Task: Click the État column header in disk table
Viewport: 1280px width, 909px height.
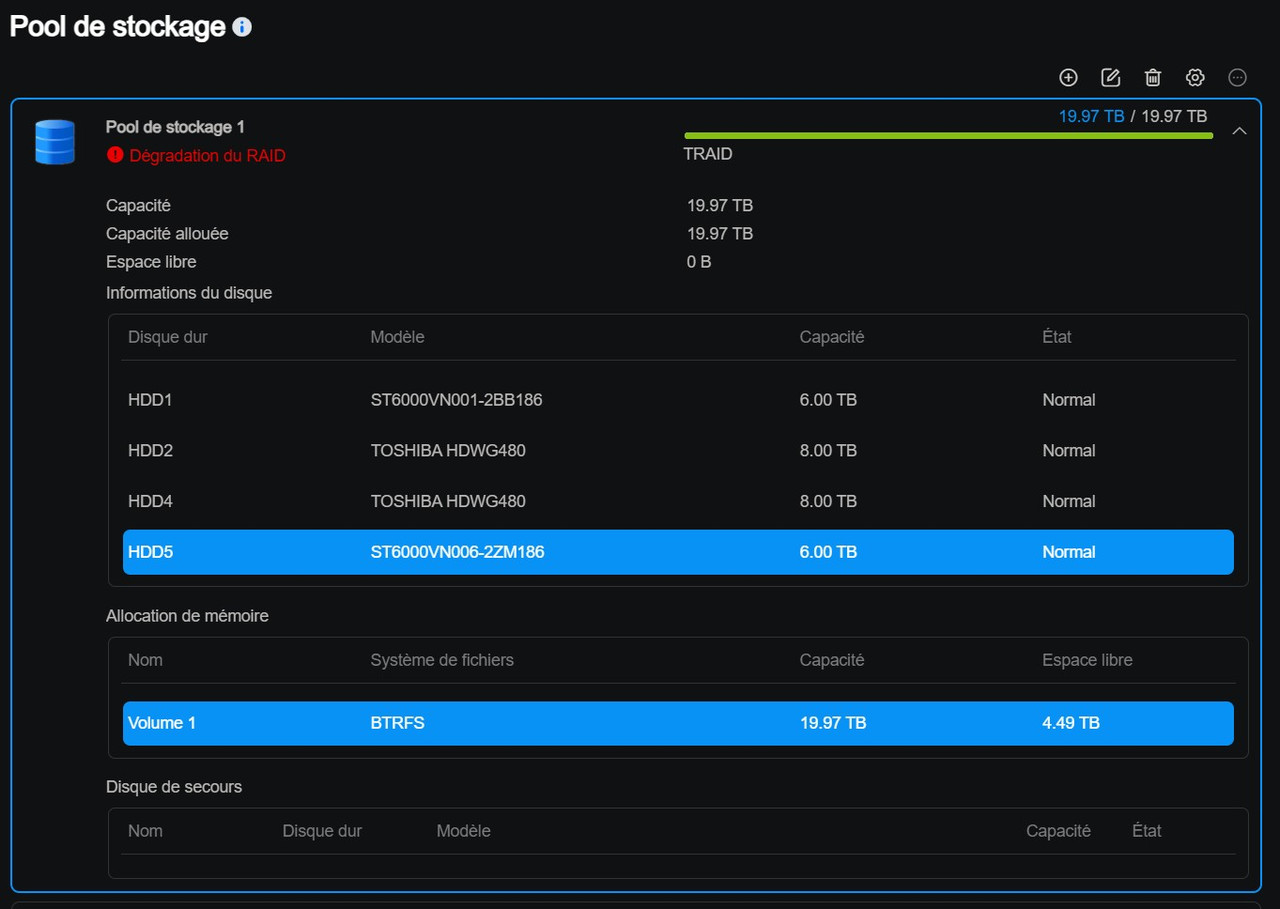Action: pyautogui.click(x=1057, y=337)
